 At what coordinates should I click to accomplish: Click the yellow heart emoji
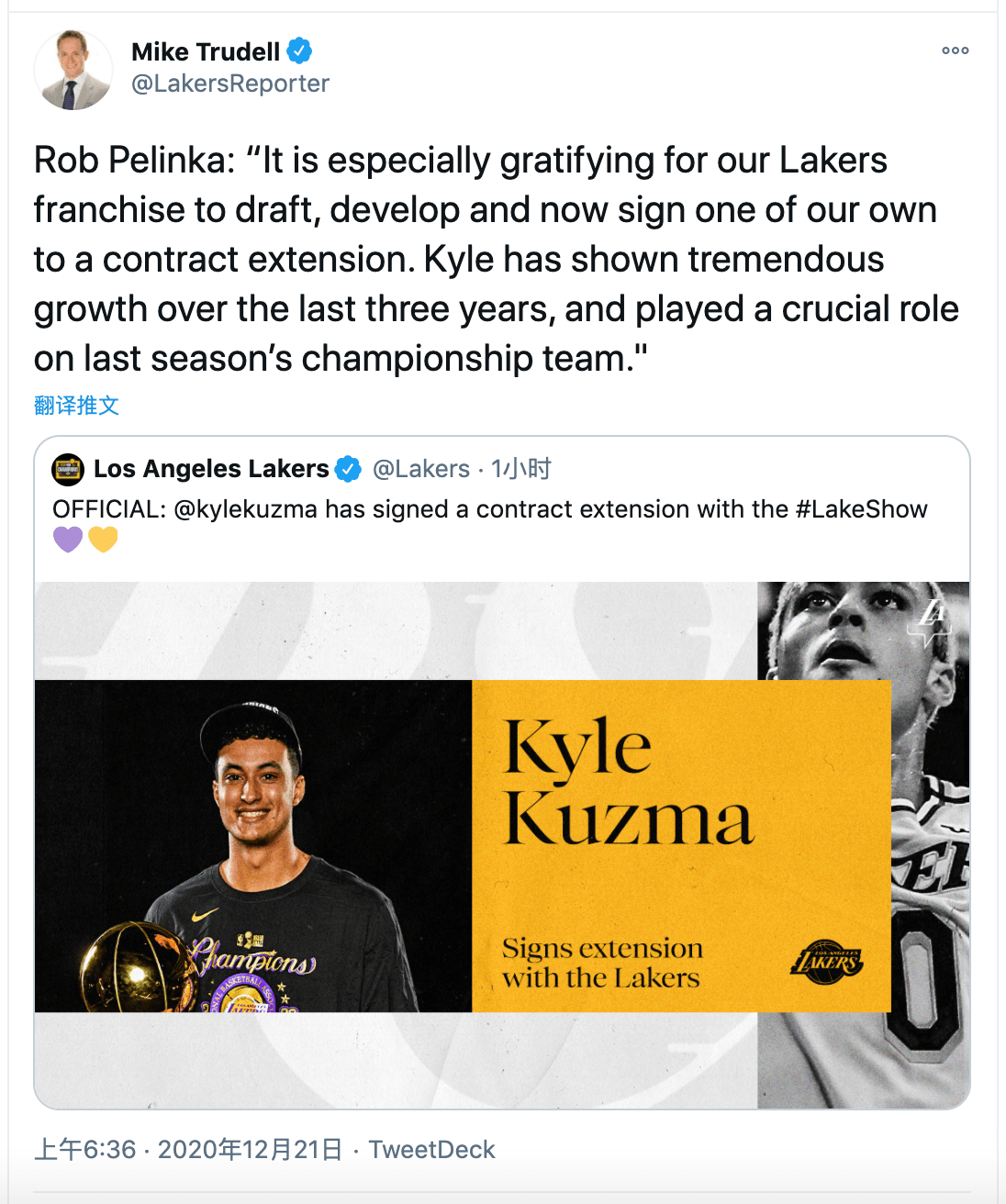103,539
